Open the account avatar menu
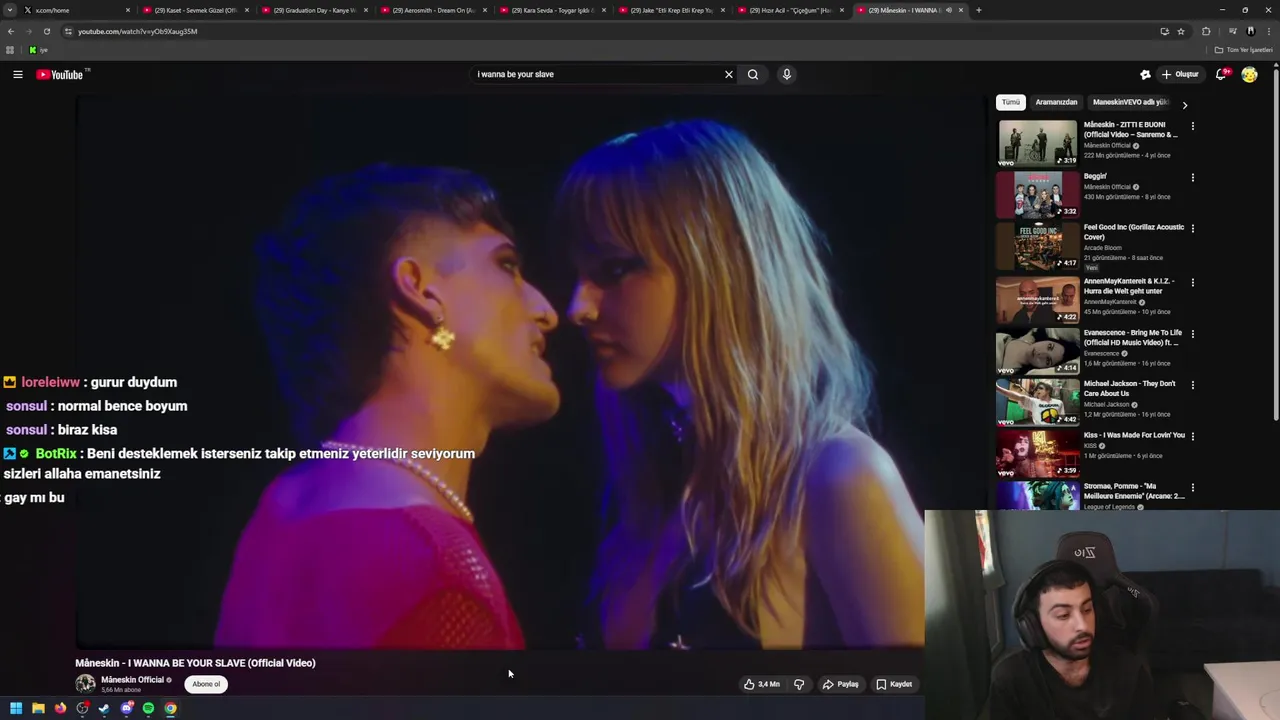1280x720 pixels. click(x=1249, y=74)
